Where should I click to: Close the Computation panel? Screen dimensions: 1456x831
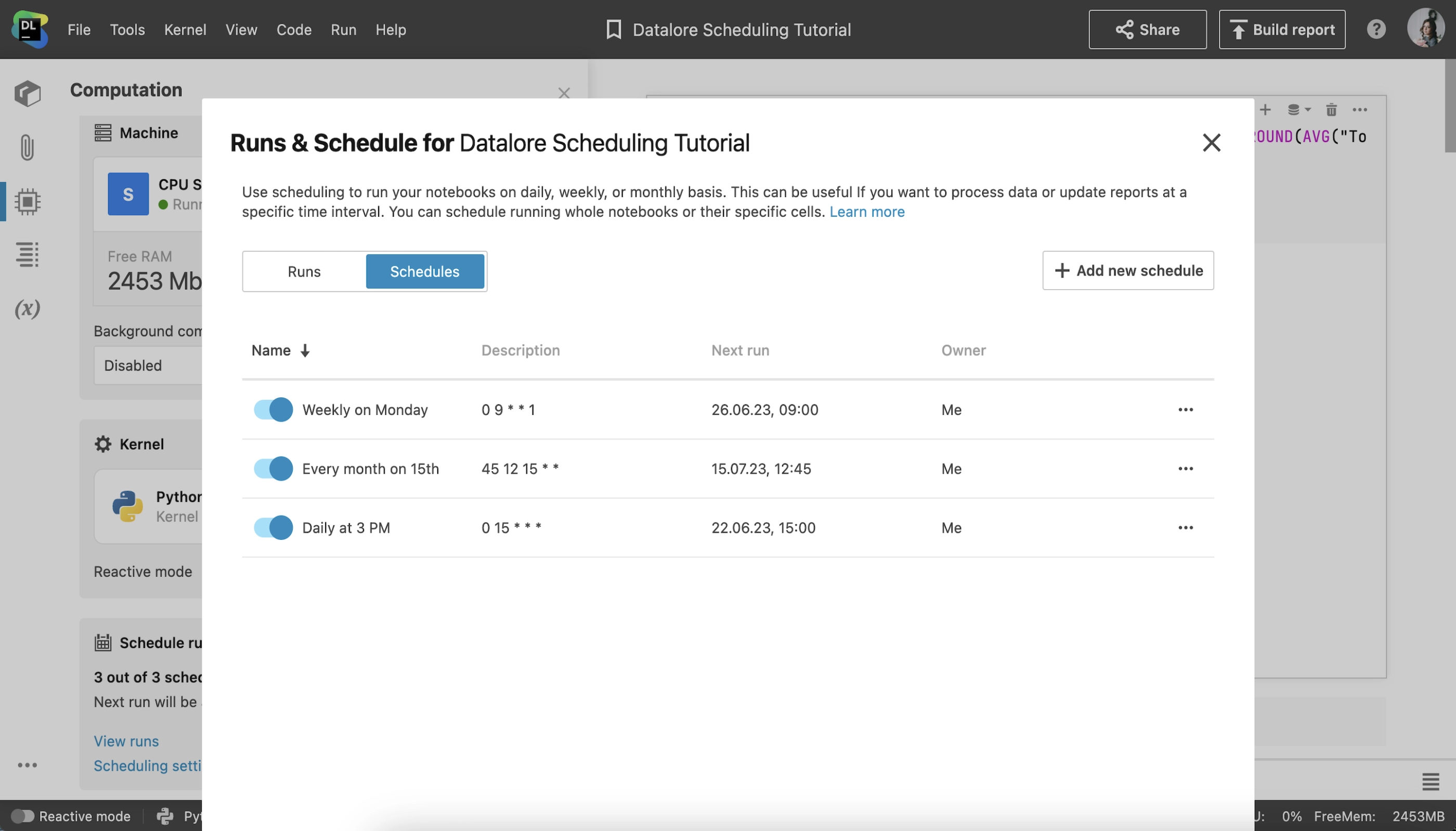click(564, 93)
